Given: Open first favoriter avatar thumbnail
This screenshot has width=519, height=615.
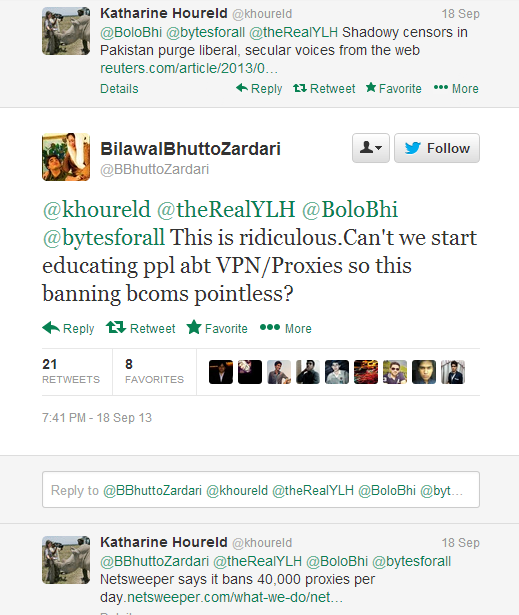Looking at the screenshot, I should tap(221, 372).
